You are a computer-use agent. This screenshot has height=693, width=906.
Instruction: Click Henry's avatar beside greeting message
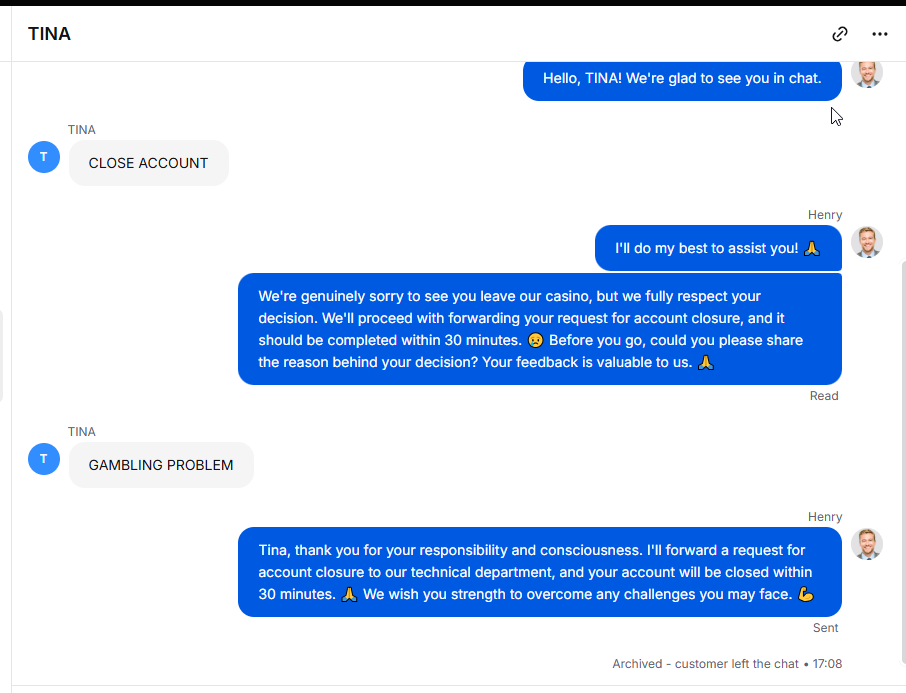867,74
